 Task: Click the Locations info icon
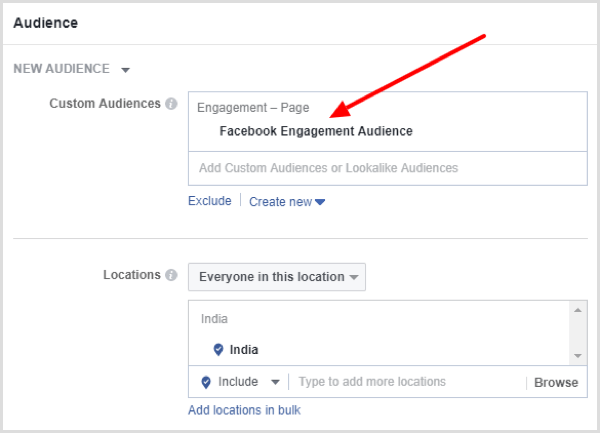[171, 275]
